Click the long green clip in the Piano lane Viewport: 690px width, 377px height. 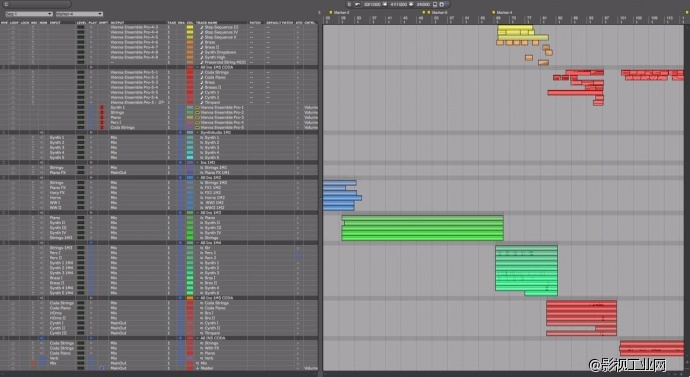[422, 218]
